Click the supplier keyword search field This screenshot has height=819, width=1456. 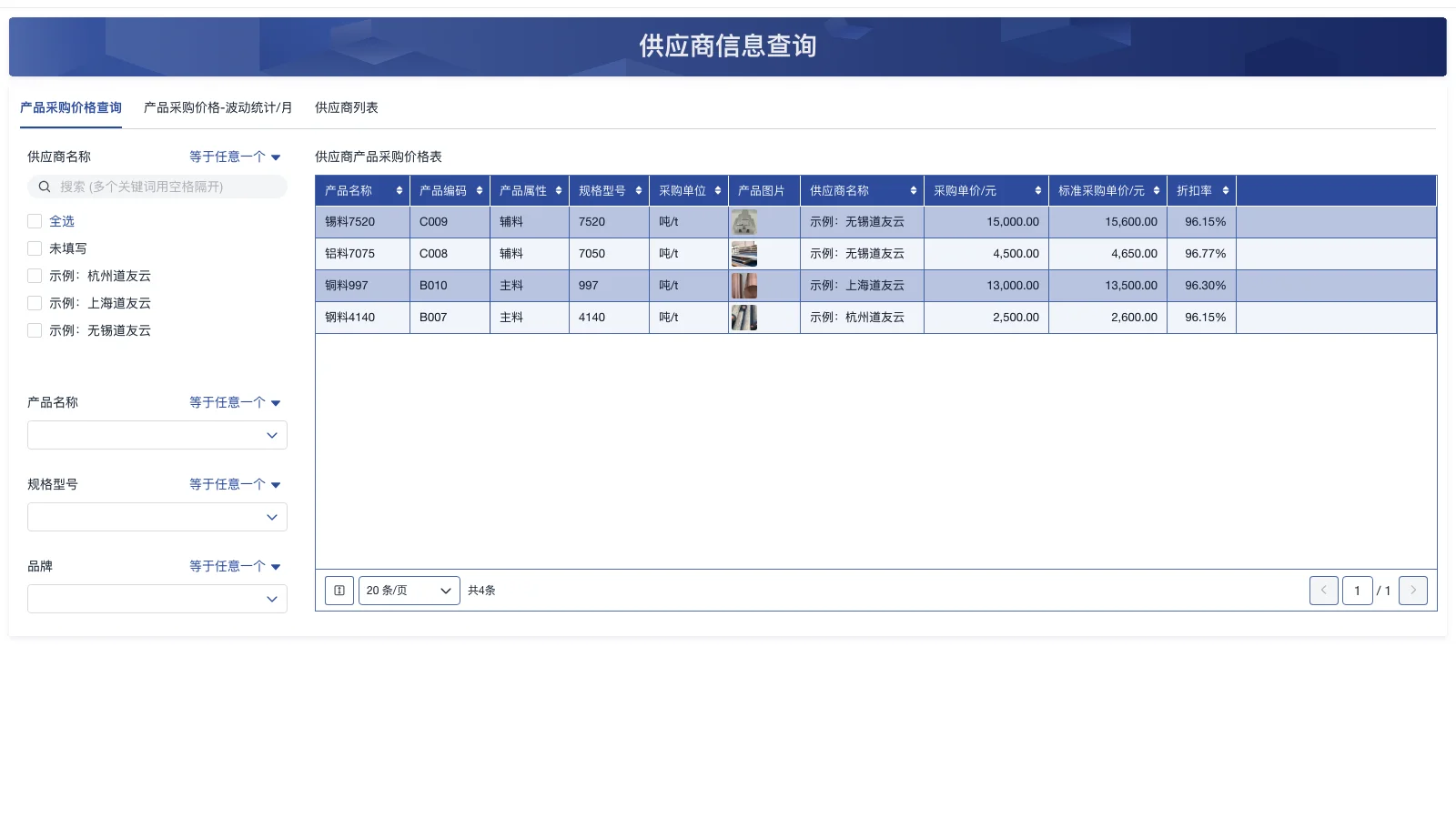157,187
